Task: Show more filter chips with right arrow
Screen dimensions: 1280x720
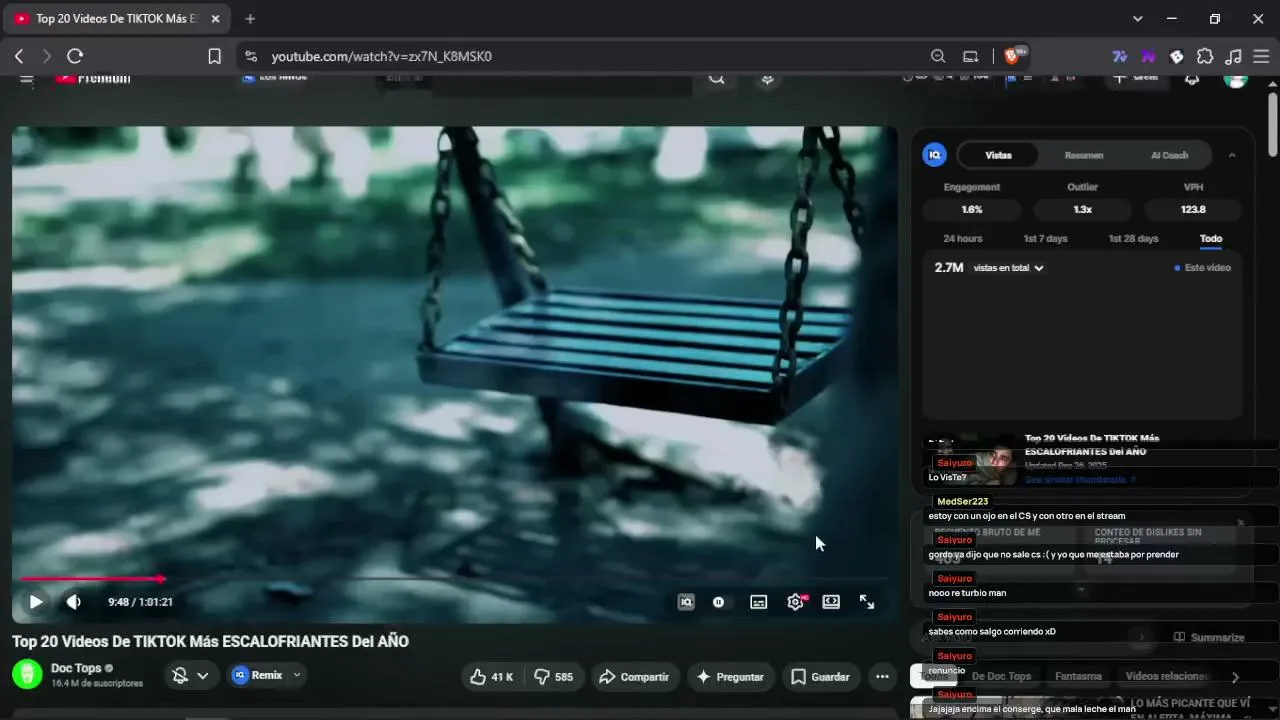Action: point(1235,677)
